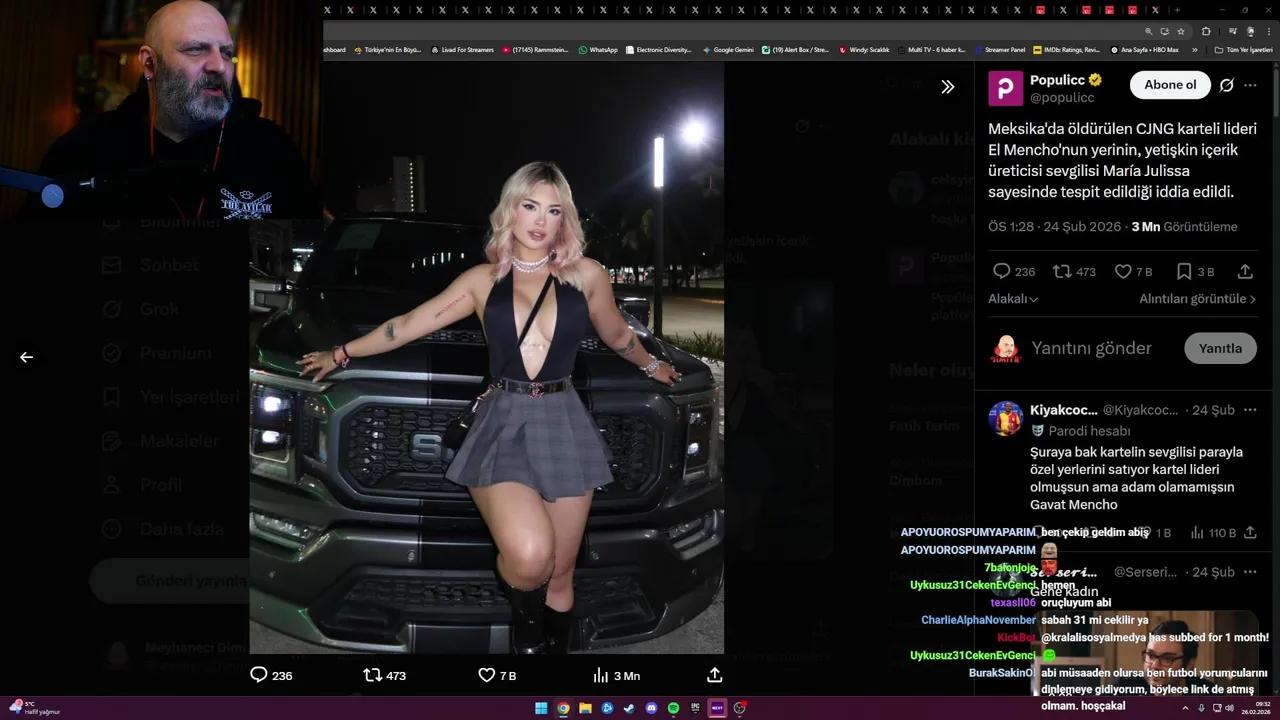Open the browser extensions puzzle icon
1280x720 pixels.
(1206, 31)
